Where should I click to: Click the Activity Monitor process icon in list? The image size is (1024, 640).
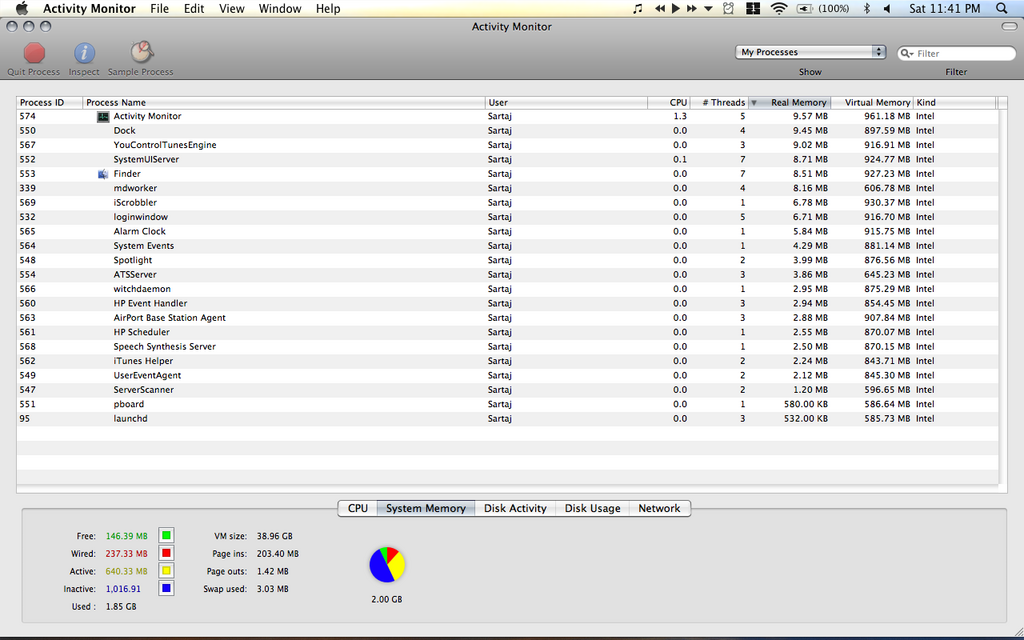tap(103, 116)
